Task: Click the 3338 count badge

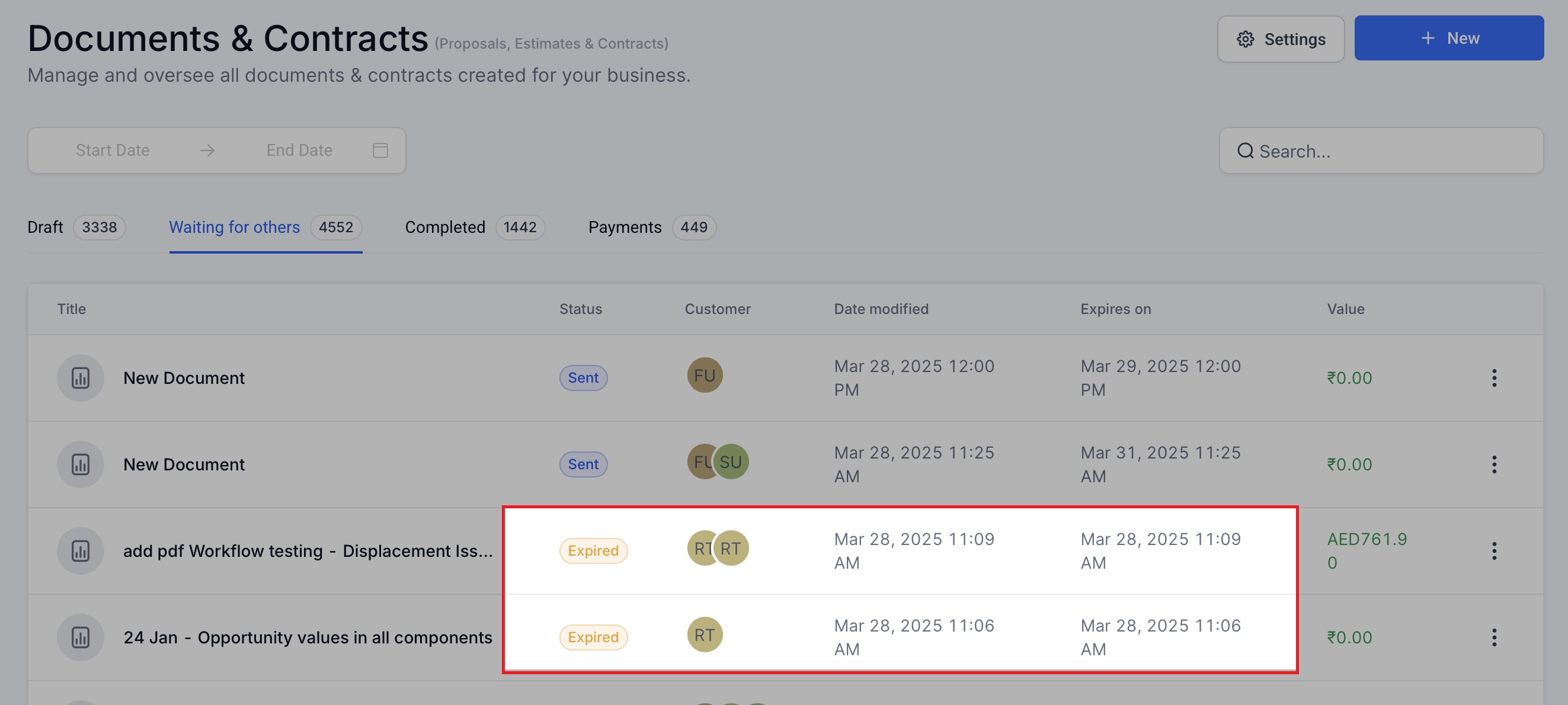Action: tap(99, 227)
